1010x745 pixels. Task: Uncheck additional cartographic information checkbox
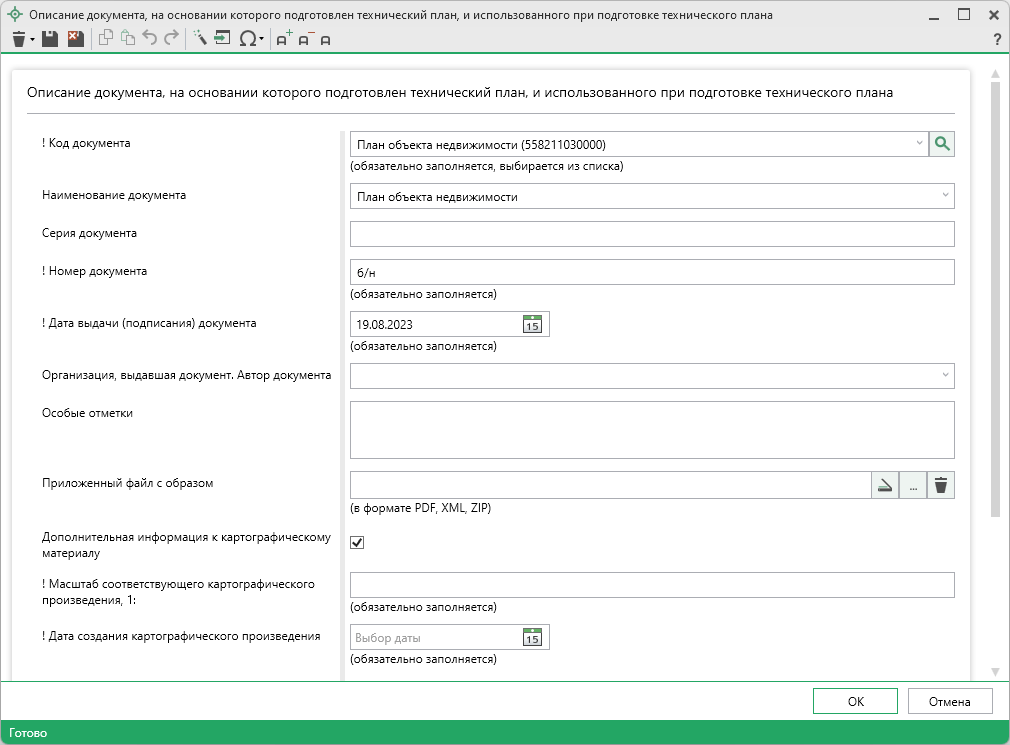tap(357, 542)
